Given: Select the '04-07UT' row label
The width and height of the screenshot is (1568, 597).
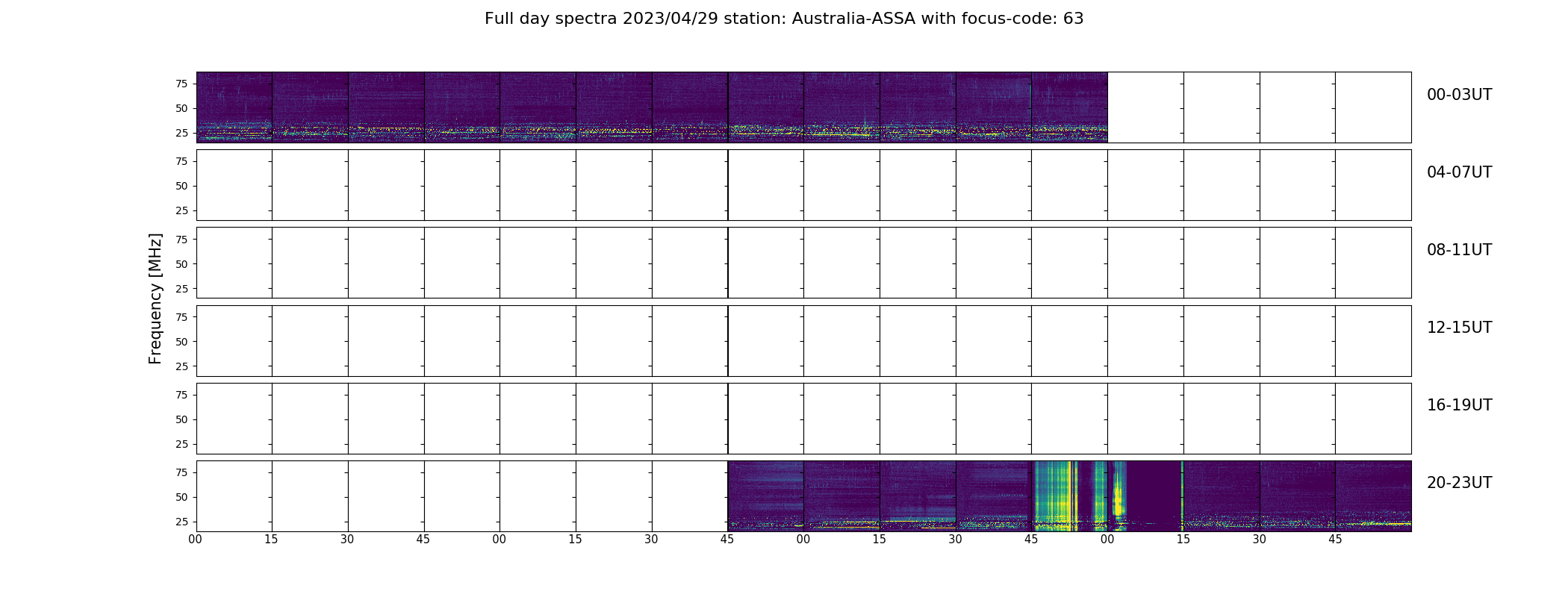Looking at the screenshot, I should (1459, 172).
